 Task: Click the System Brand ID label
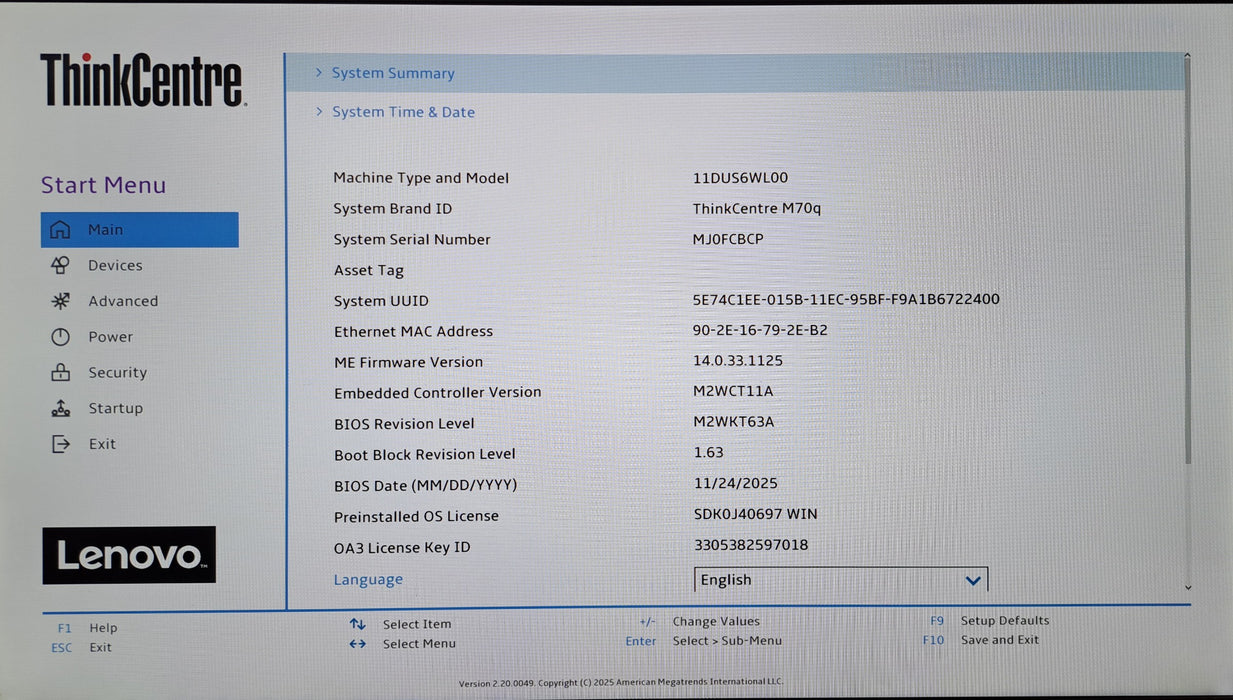point(393,209)
